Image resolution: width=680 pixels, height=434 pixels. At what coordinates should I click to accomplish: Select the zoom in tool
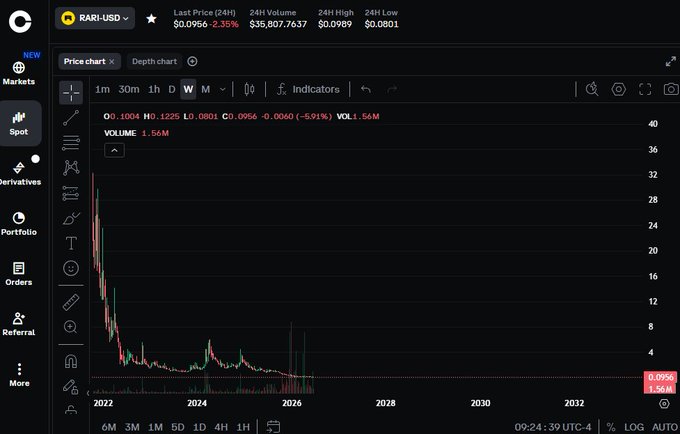pos(71,327)
